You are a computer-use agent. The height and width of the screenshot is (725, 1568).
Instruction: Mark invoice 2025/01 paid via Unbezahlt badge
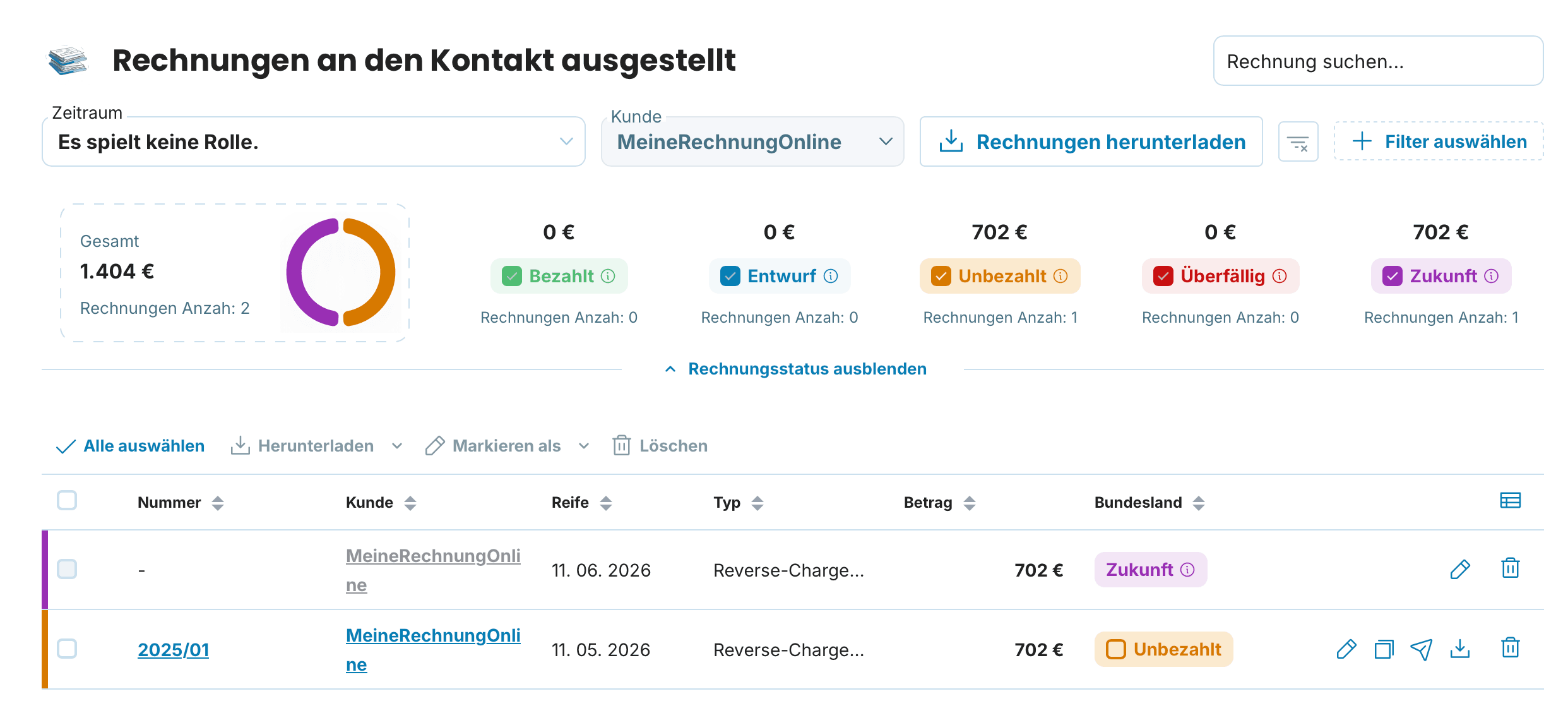(1163, 649)
